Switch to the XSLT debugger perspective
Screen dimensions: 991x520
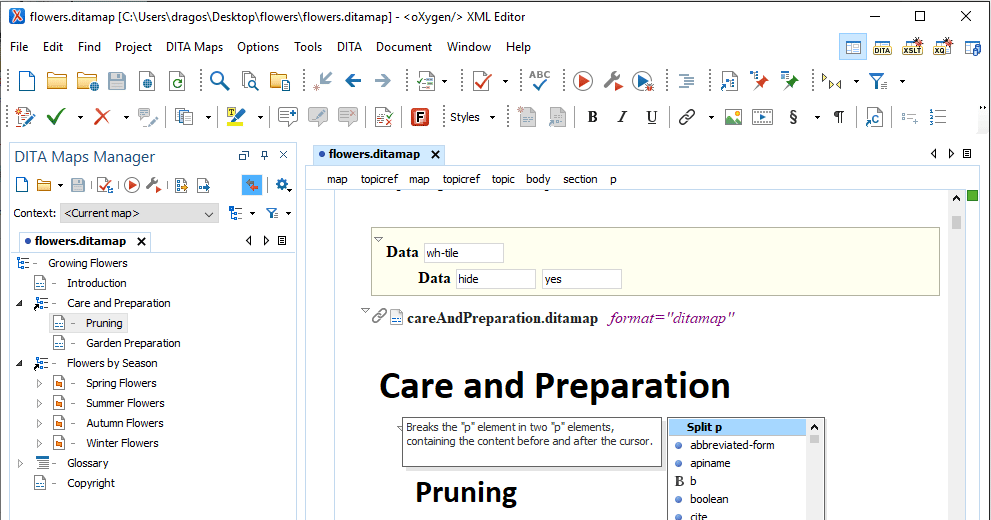click(x=912, y=47)
